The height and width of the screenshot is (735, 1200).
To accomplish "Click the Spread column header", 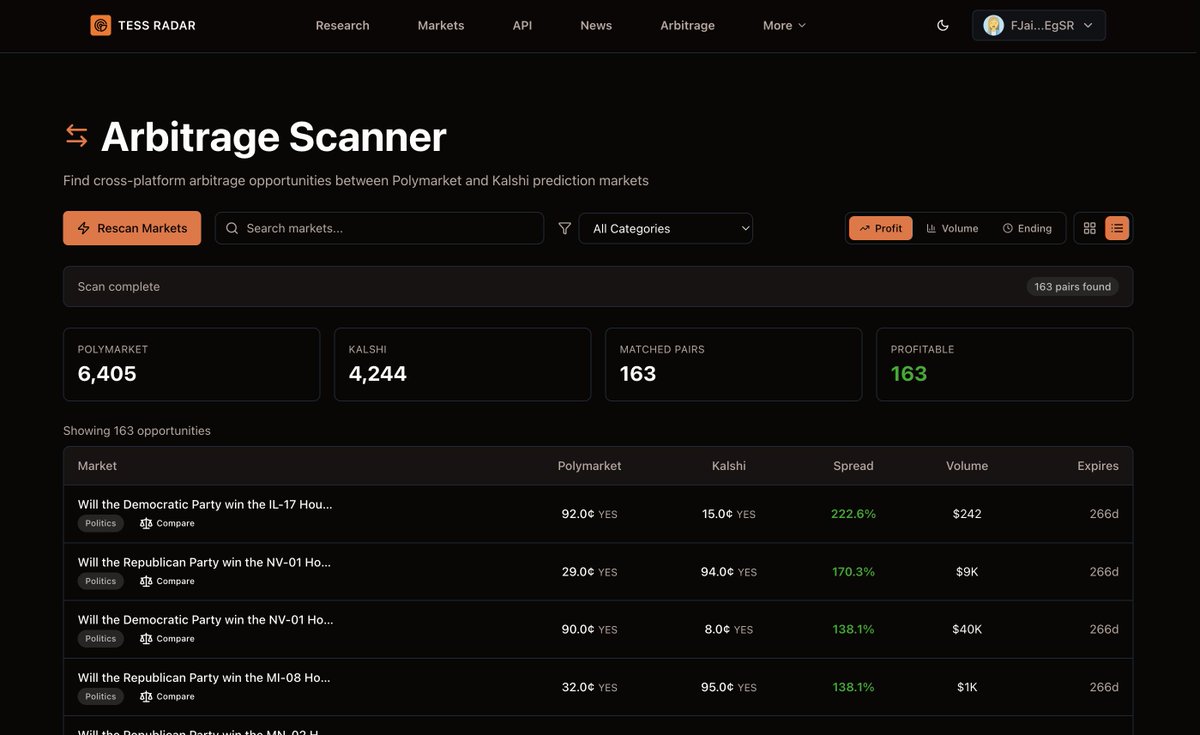I will (x=853, y=466).
